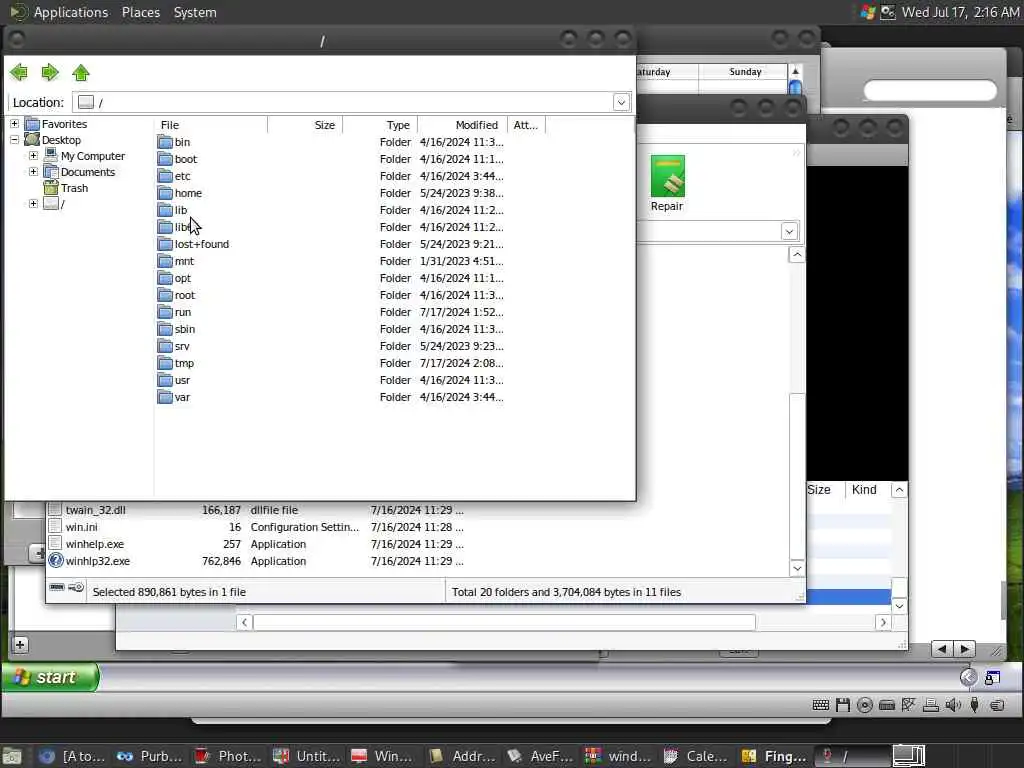Viewport: 1024px width, 768px height.
Task: Go up one level with the green up arrow
Action: 81,72
